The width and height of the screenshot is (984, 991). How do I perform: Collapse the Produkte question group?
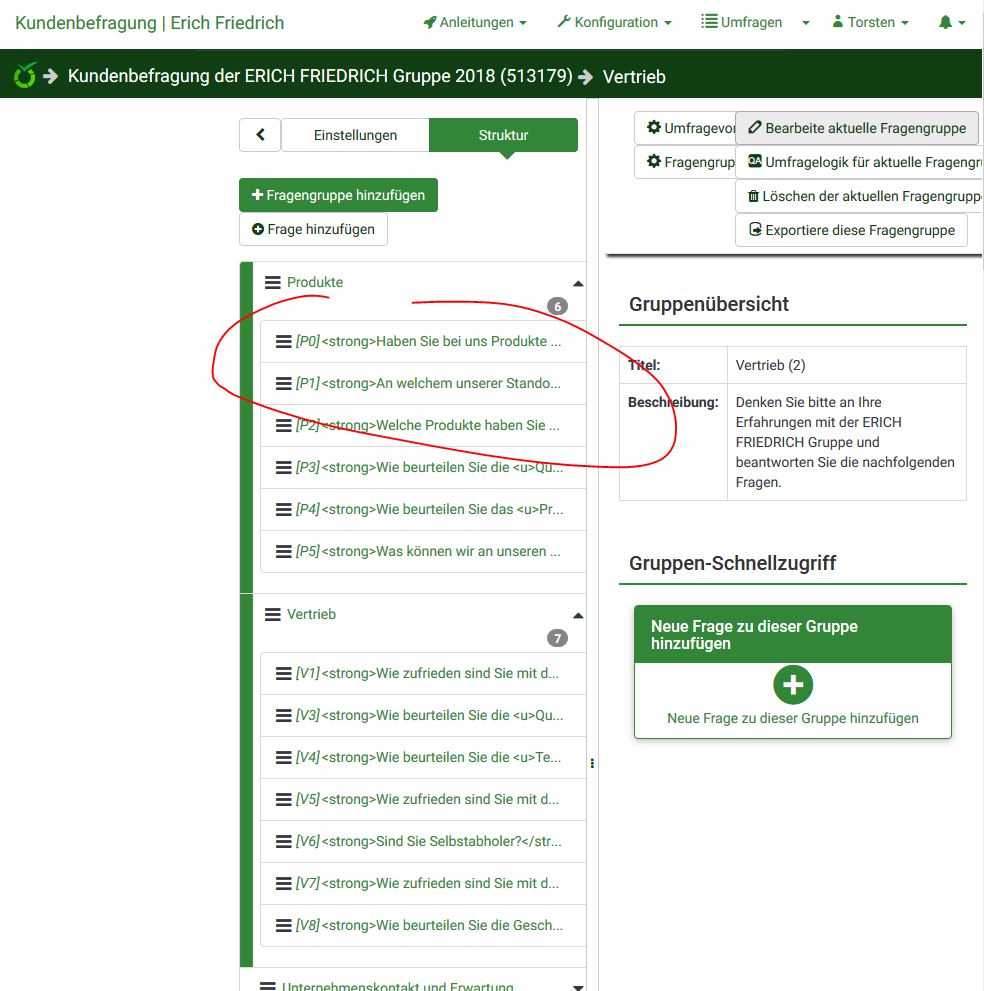(577, 284)
